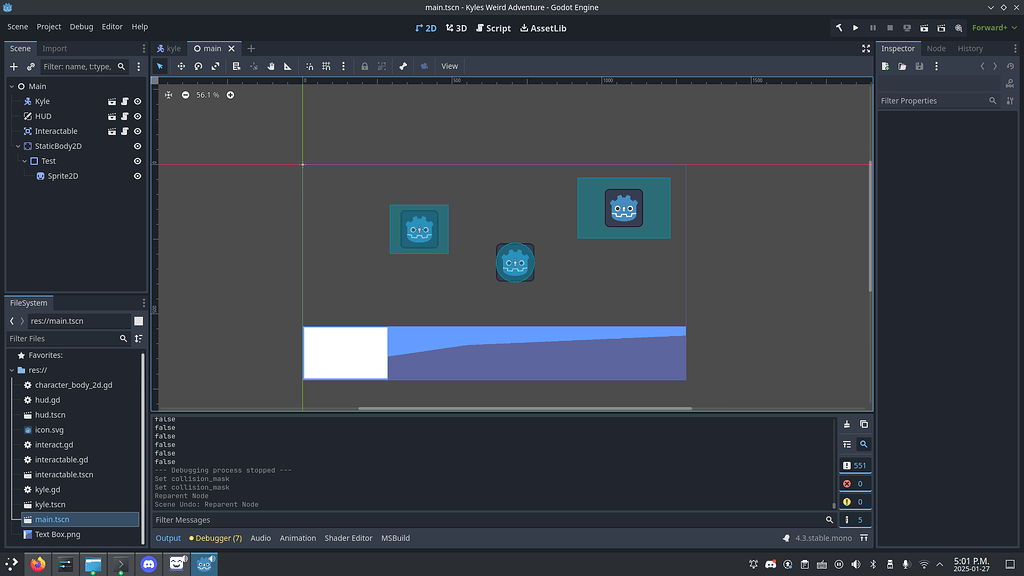Viewport: 1024px width, 576px height.
Task: Click the View menu button
Action: coord(449,66)
